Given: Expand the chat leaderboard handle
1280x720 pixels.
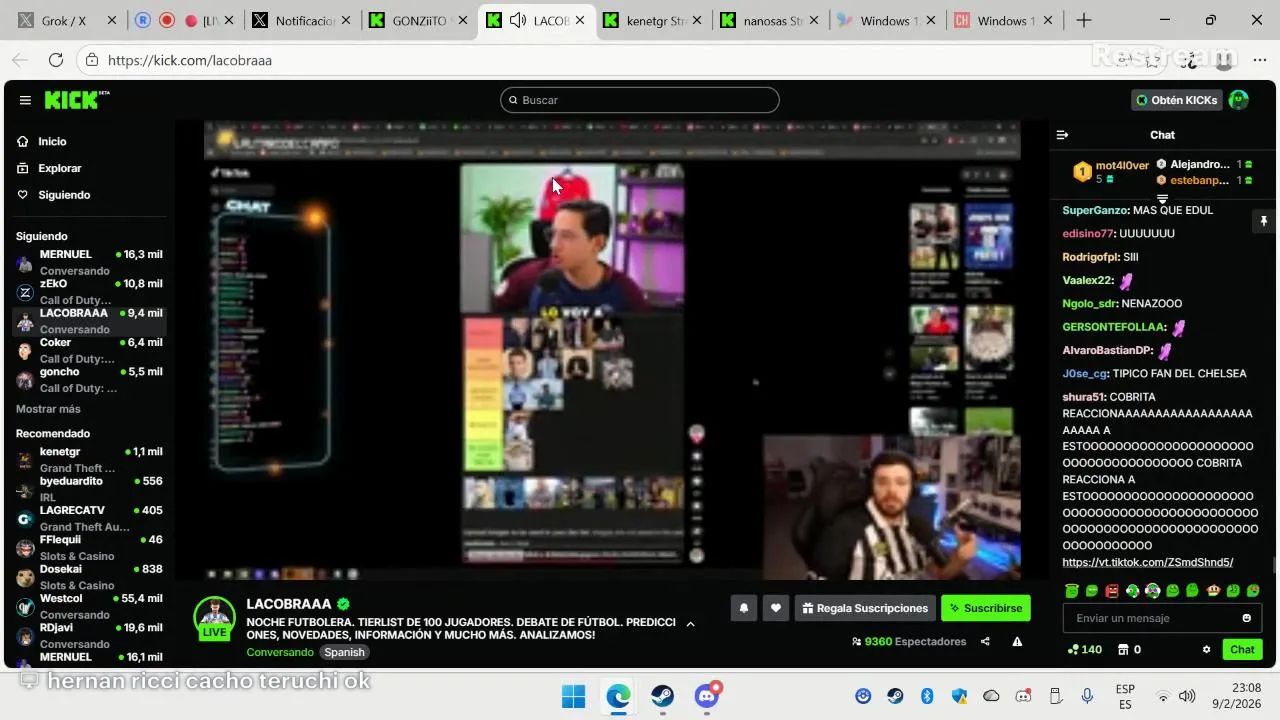Looking at the screenshot, I should tap(1162, 198).
